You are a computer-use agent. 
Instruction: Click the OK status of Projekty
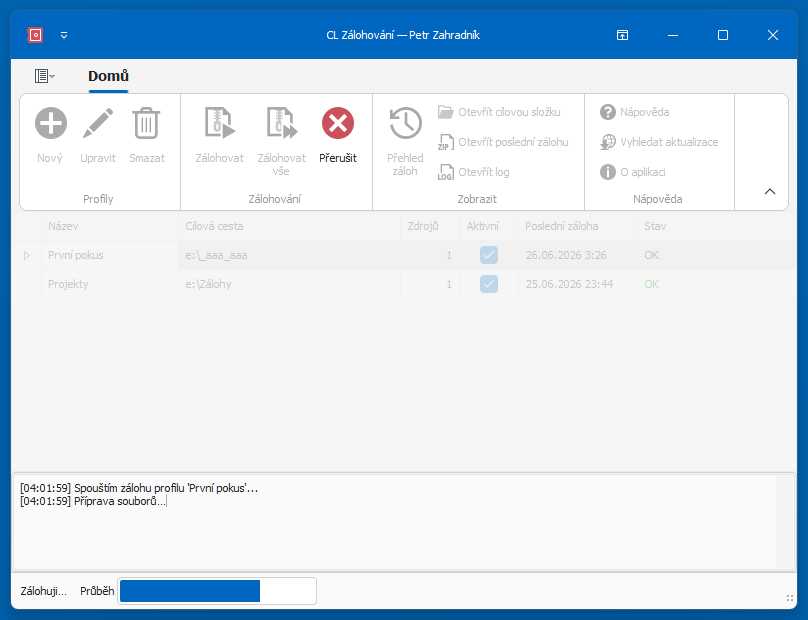coord(651,284)
